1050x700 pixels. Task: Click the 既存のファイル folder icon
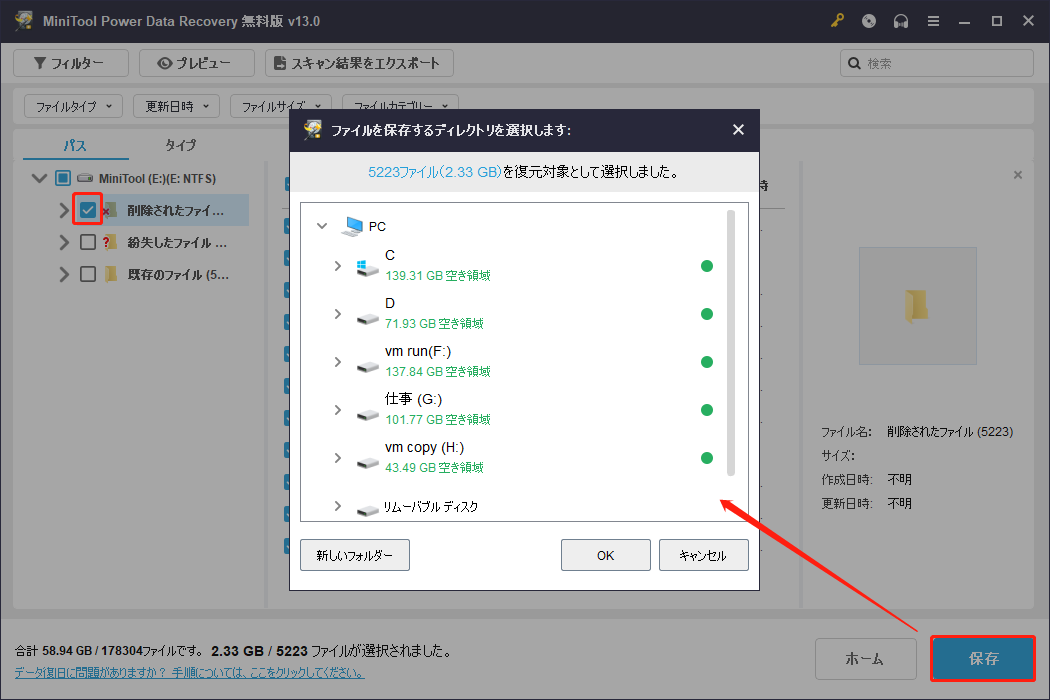[112, 274]
